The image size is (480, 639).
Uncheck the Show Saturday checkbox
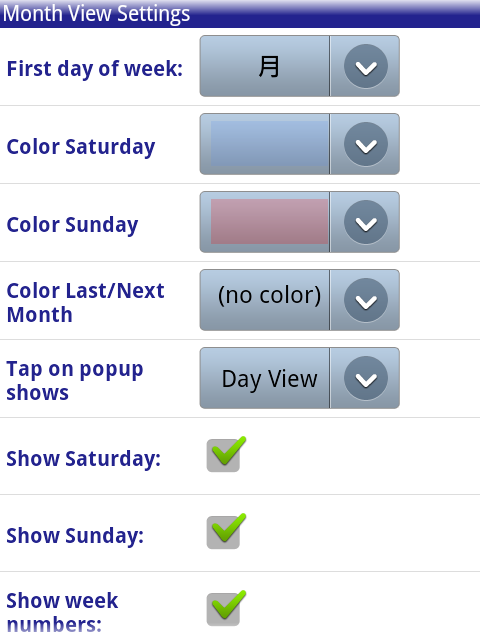coord(226,454)
